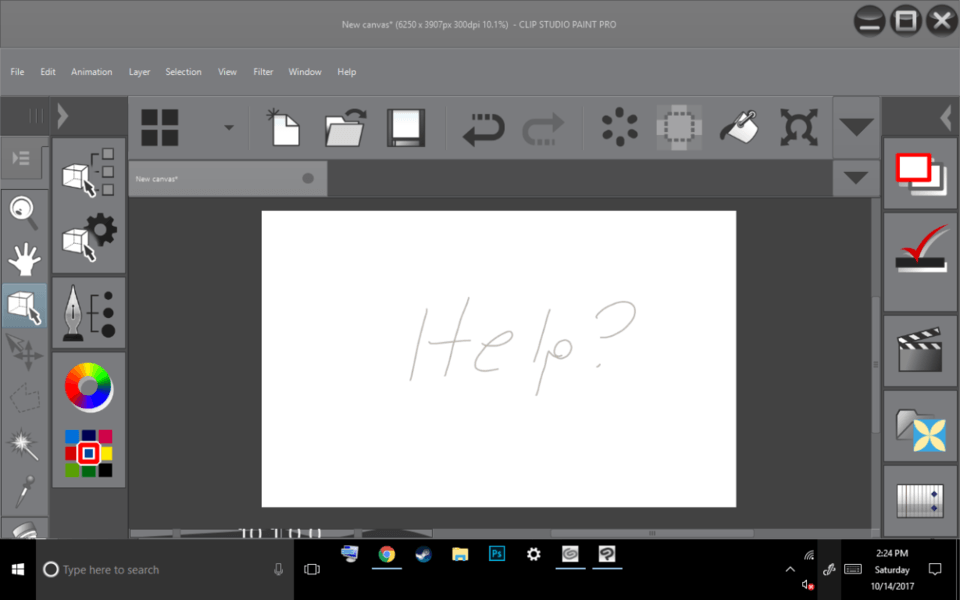Open Steam from the taskbar

click(423, 555)
